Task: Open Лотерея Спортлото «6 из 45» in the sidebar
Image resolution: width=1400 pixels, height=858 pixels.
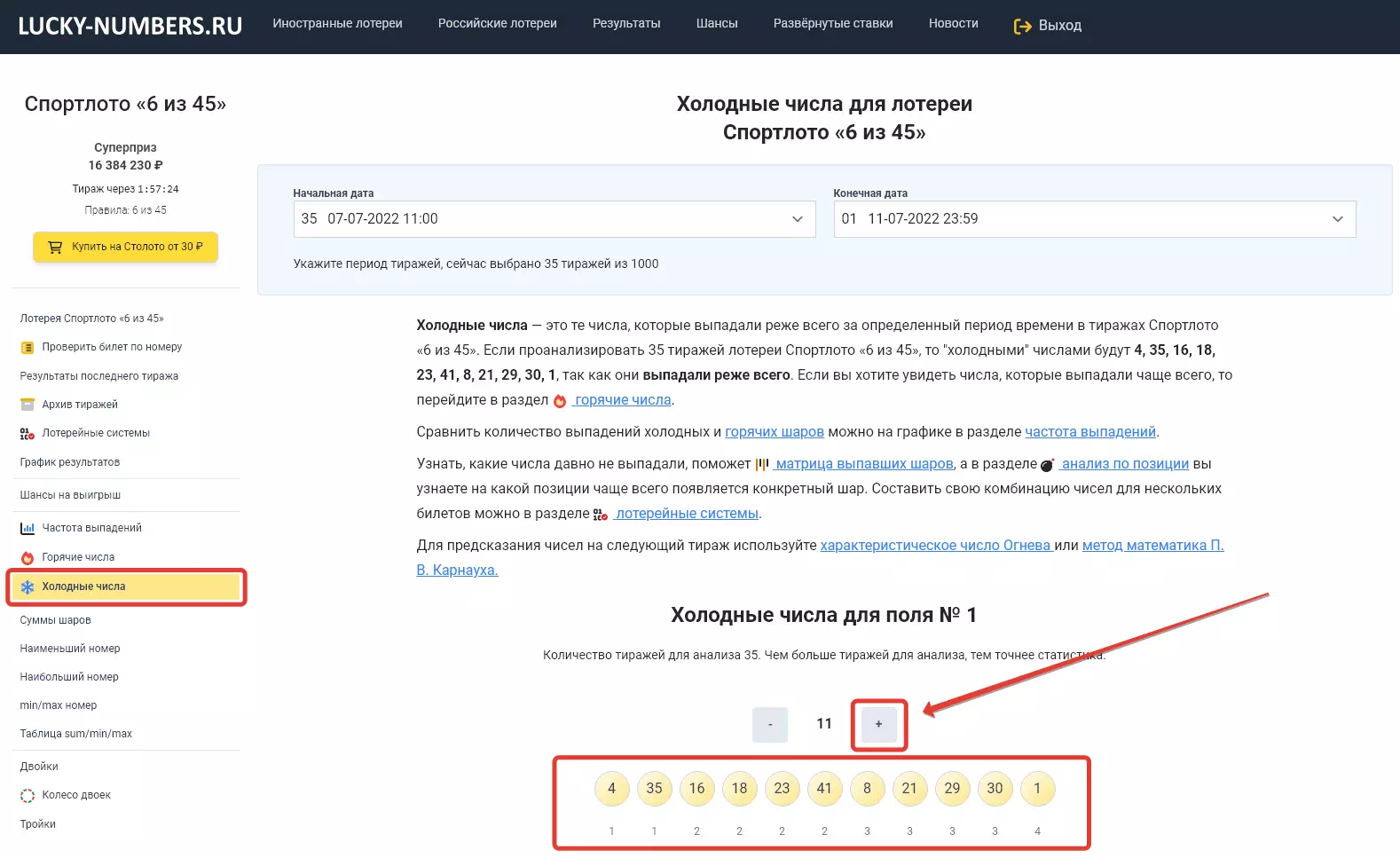Action: (92, 319)
